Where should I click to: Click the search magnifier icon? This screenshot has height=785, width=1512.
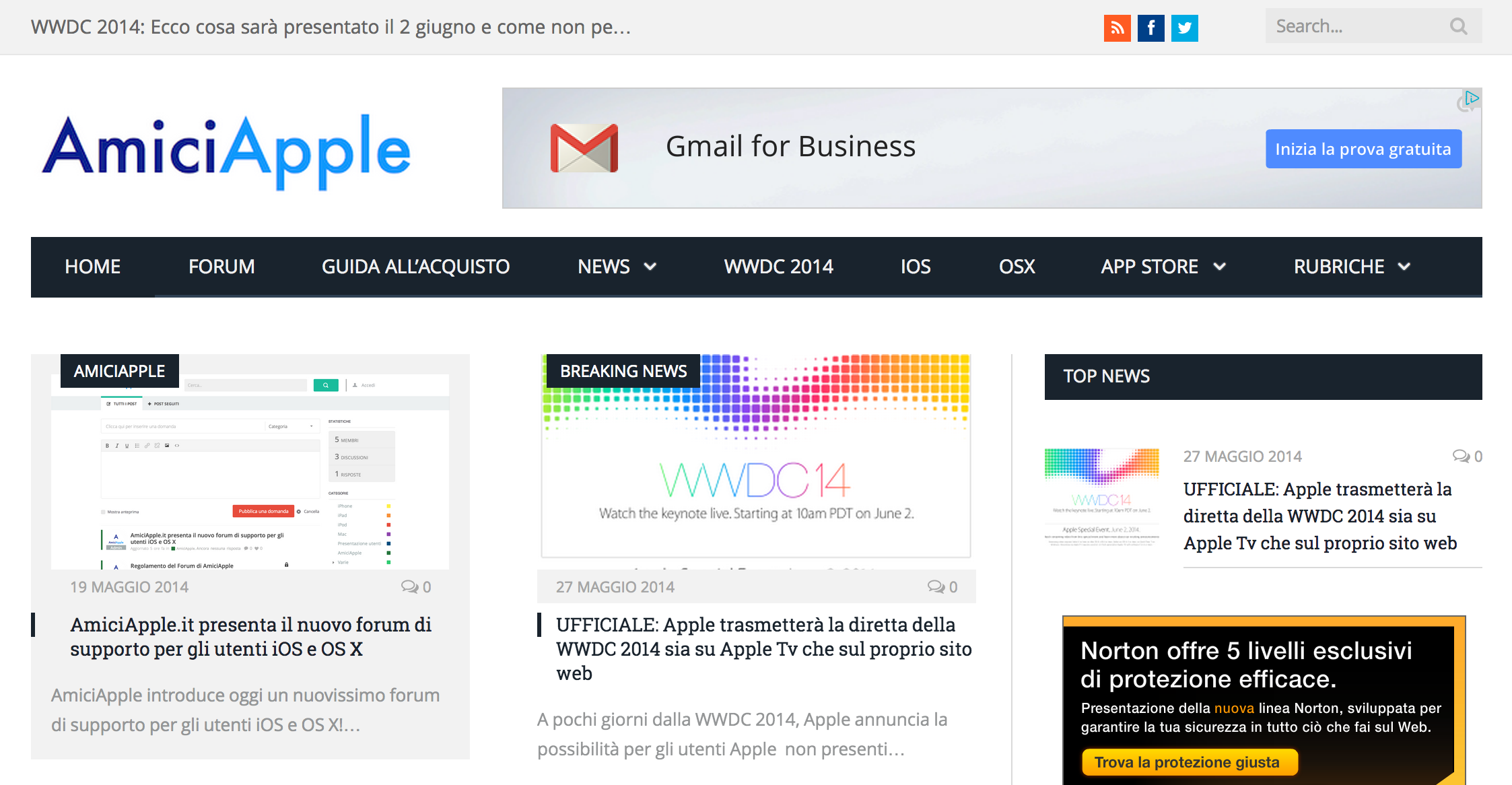pos(1458,26)
